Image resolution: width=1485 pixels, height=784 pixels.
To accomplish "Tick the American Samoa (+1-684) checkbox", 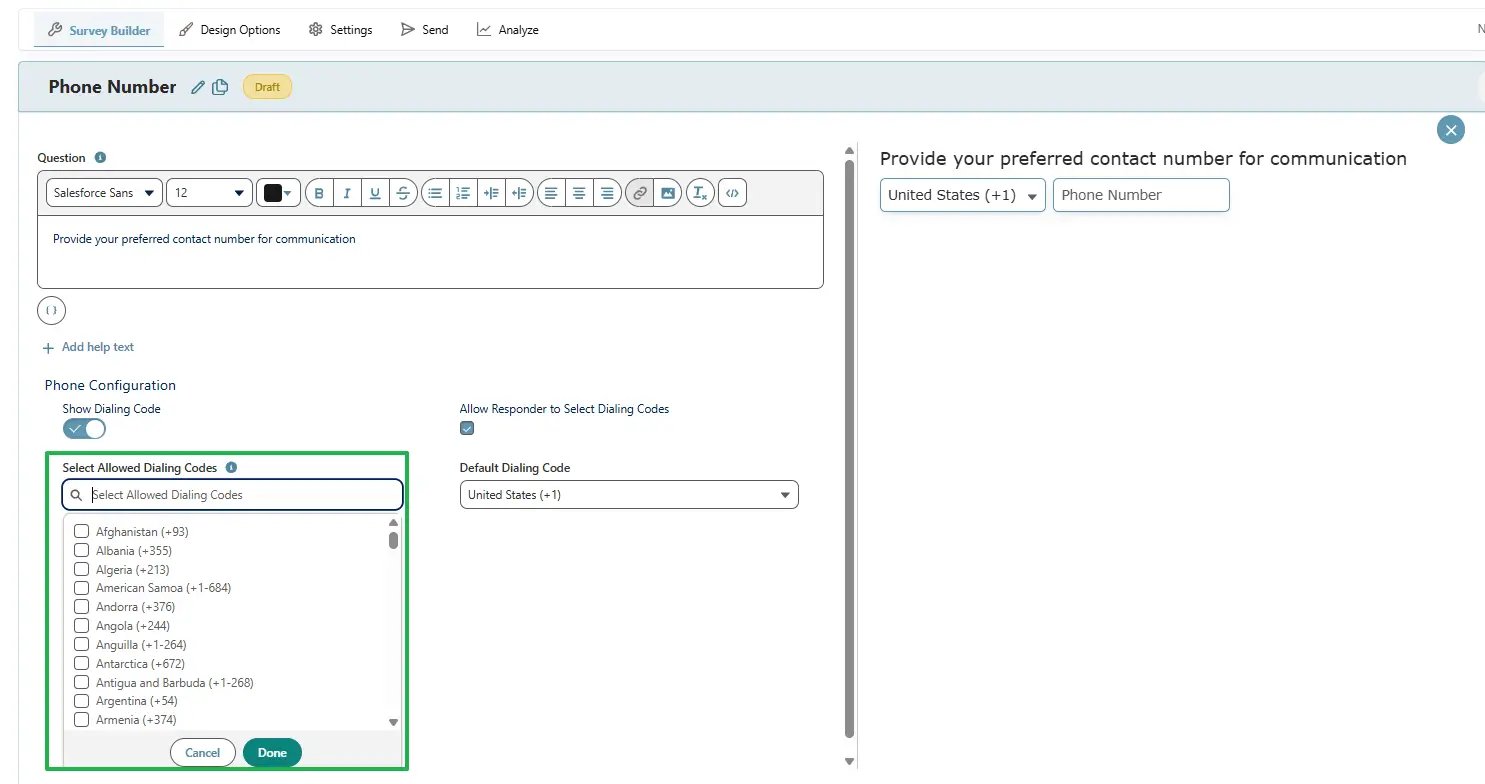I will (x=82, y=588).
